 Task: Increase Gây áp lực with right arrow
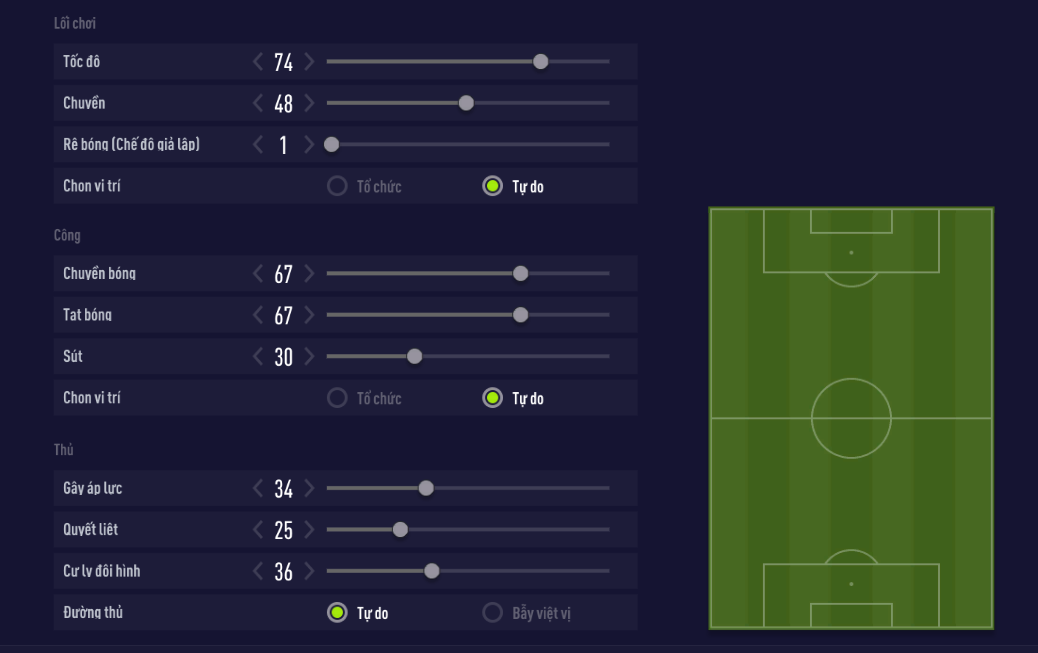[309, 488]
